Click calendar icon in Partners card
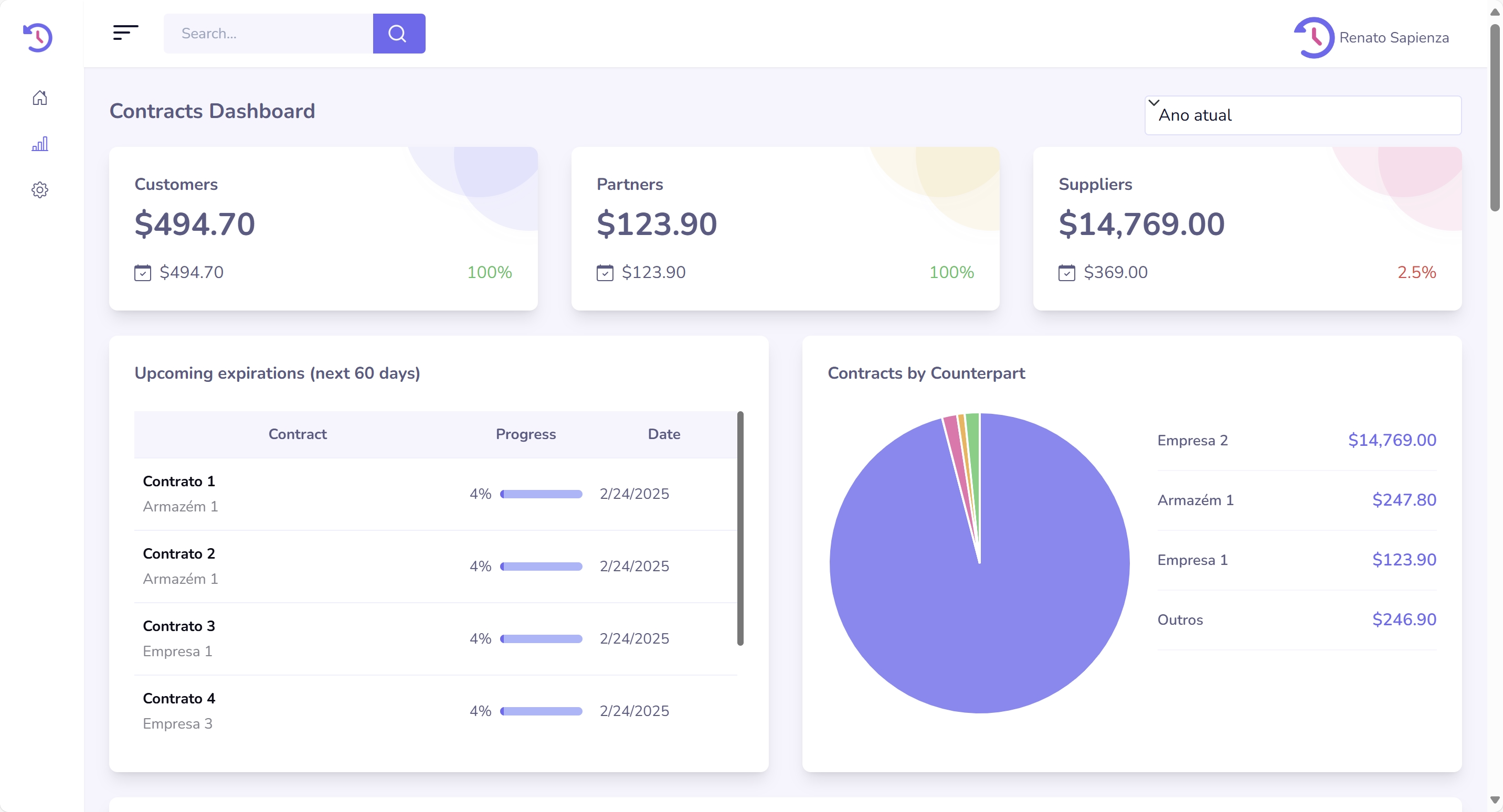Screen dimensions: 1503x812 605,272
